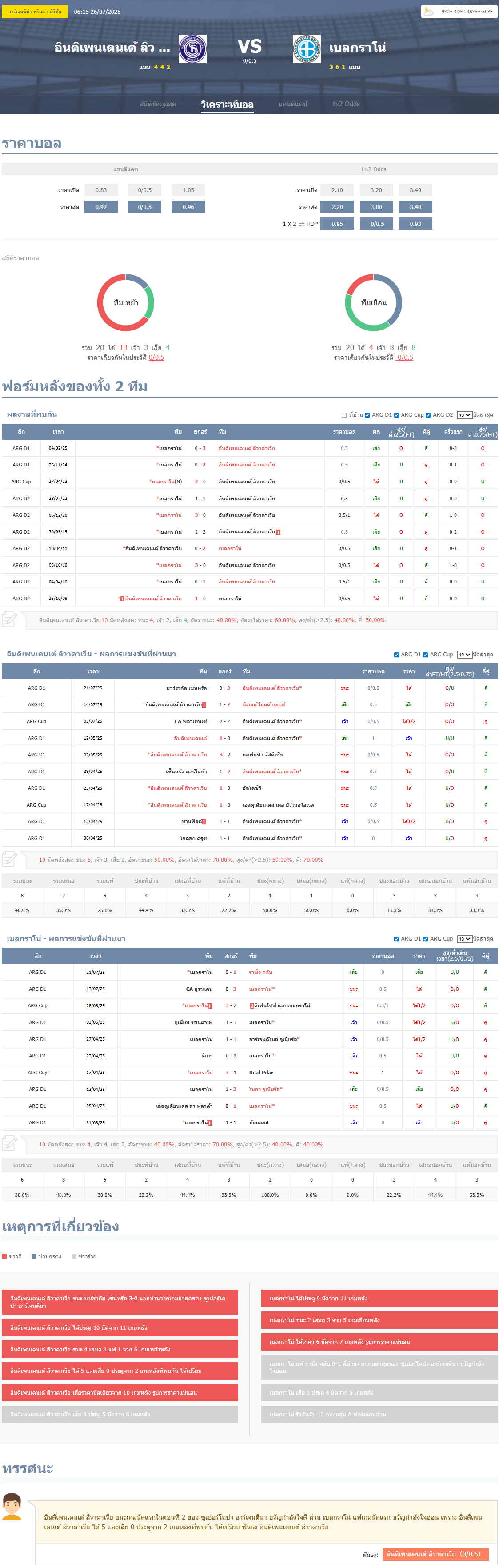Switch to the 1x2 Odds tab

coord(346,104)
